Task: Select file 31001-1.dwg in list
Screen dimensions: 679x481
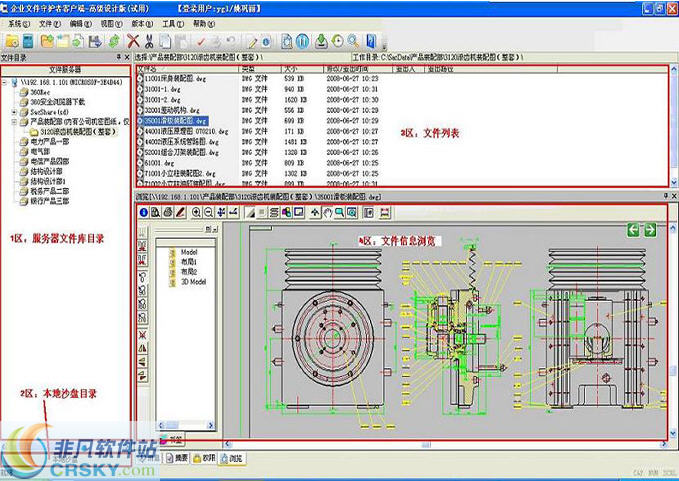Action: coord(162,89)
